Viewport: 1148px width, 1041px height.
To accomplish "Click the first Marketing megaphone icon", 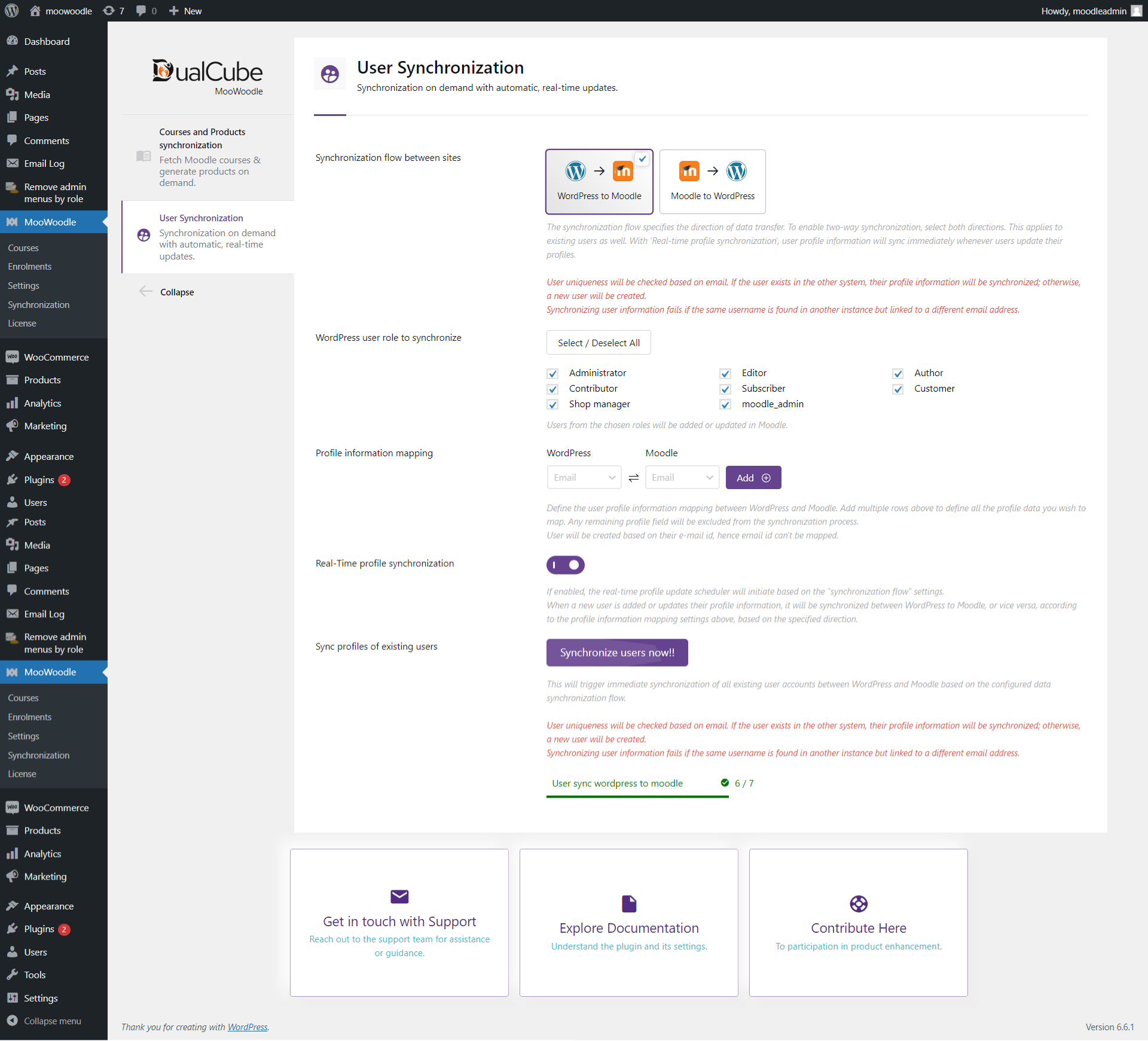I will point(13,426).
